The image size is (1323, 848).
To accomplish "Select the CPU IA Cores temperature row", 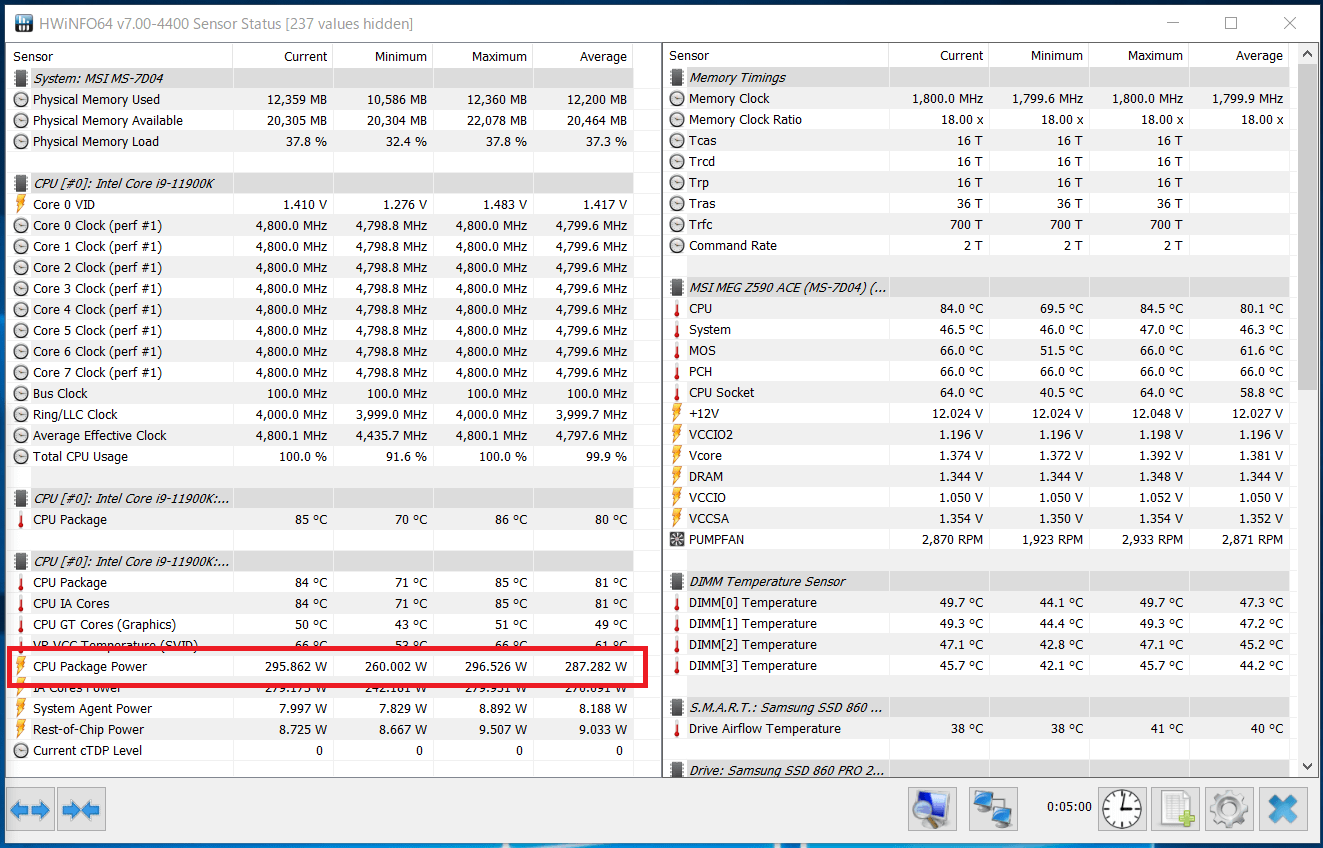I will [321, 604].
